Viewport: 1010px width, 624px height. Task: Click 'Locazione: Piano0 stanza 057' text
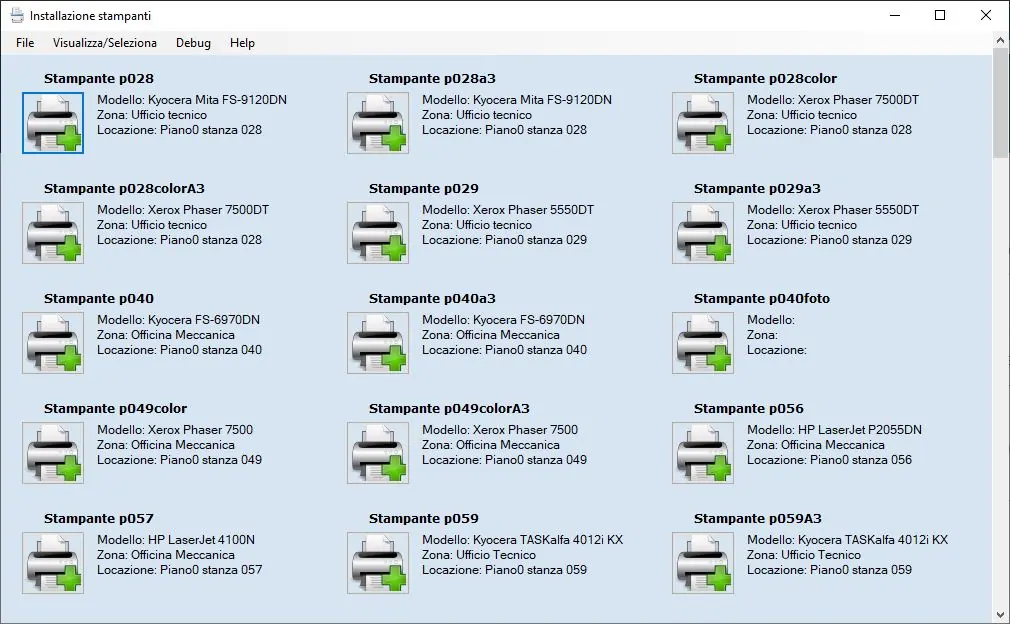click(180, 570)
